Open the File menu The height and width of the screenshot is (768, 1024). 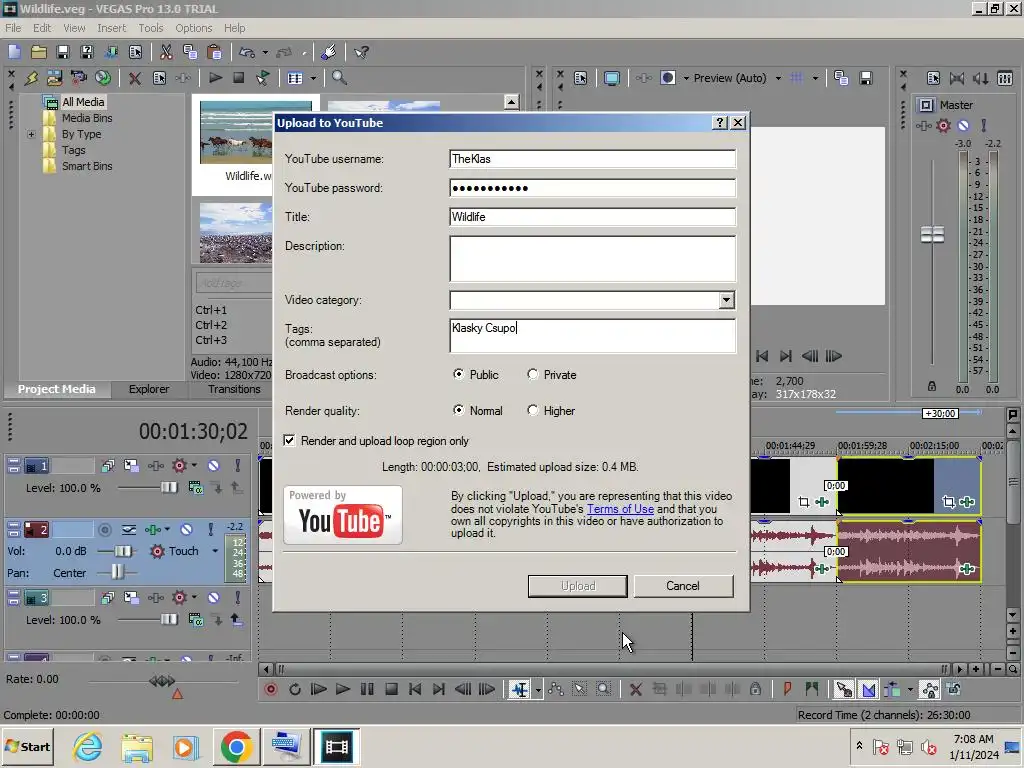tap(13, 28)
